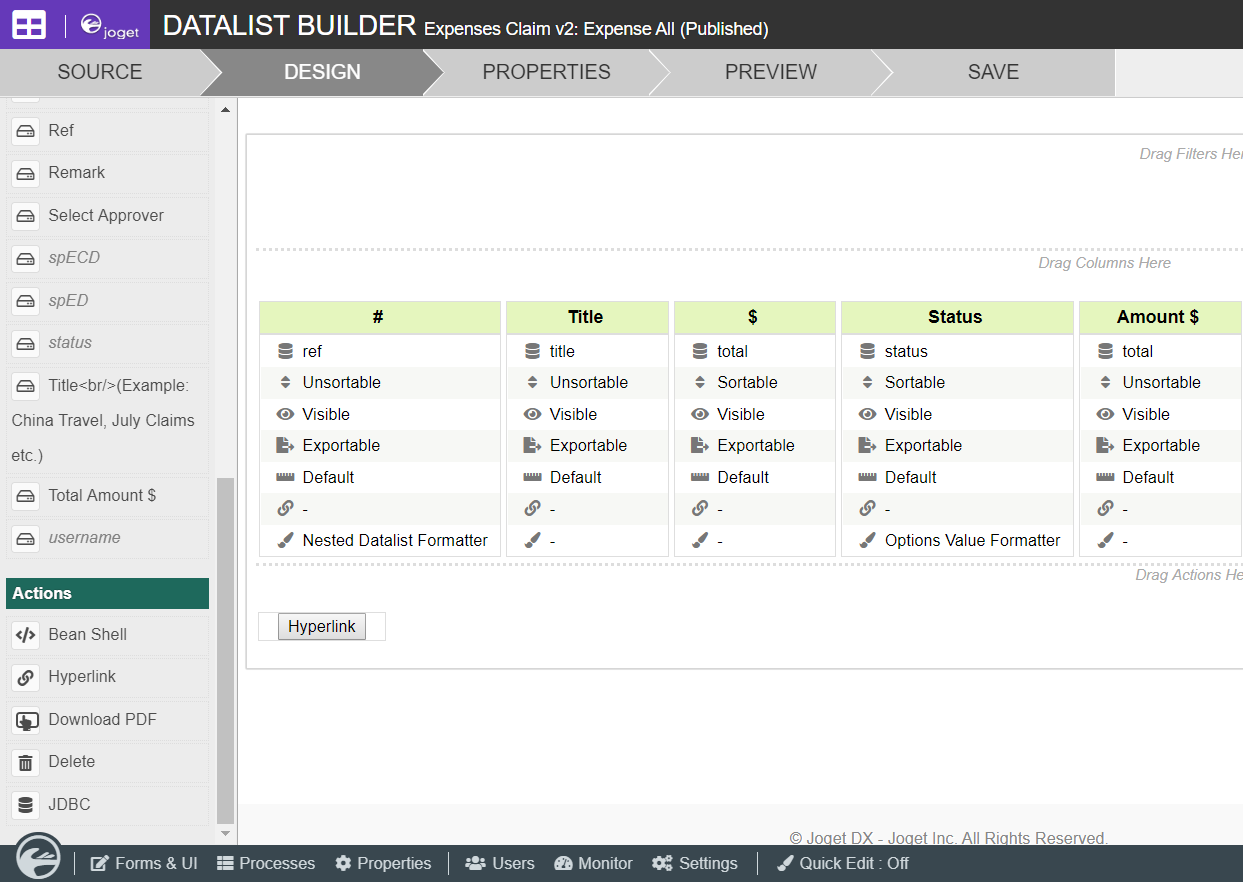Click the Actions section header
Viewport: 1243px width, 882px height.
tap(108, 593)
